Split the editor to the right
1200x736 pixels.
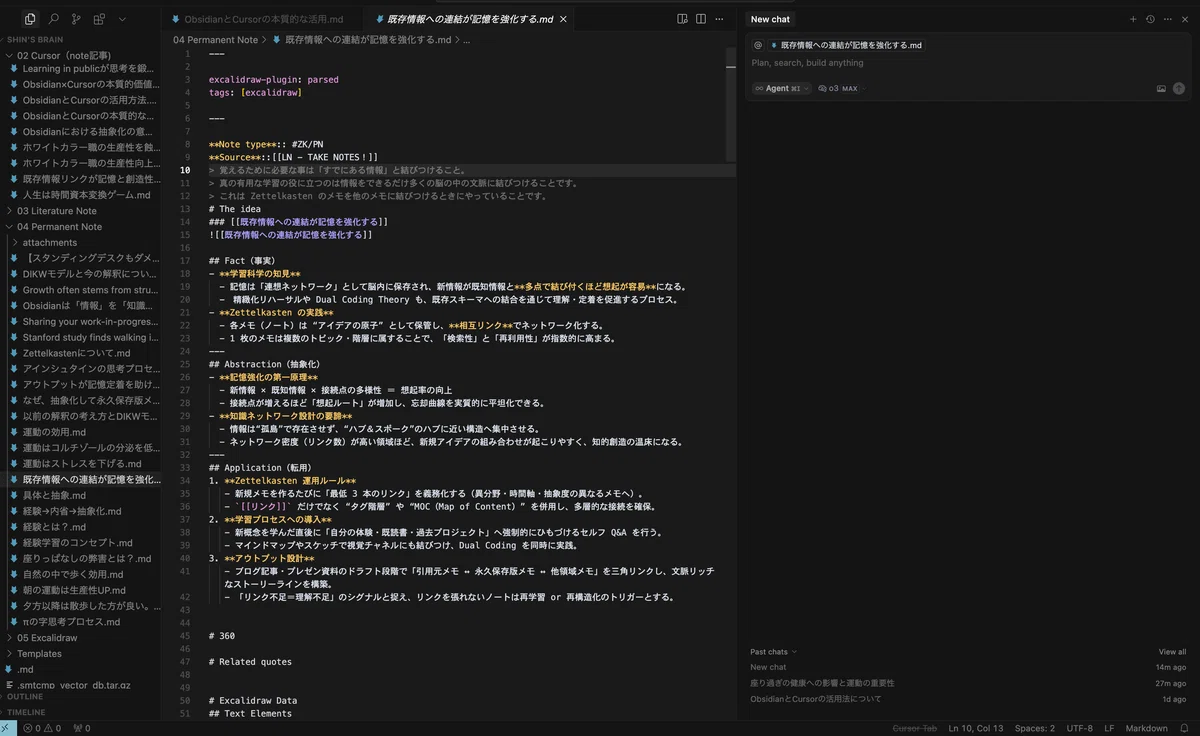tap(701, 19)
